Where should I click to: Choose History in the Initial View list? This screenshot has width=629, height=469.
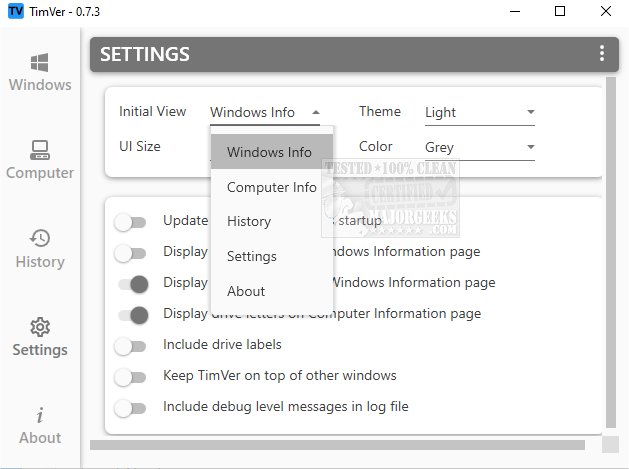pos(249,221)
